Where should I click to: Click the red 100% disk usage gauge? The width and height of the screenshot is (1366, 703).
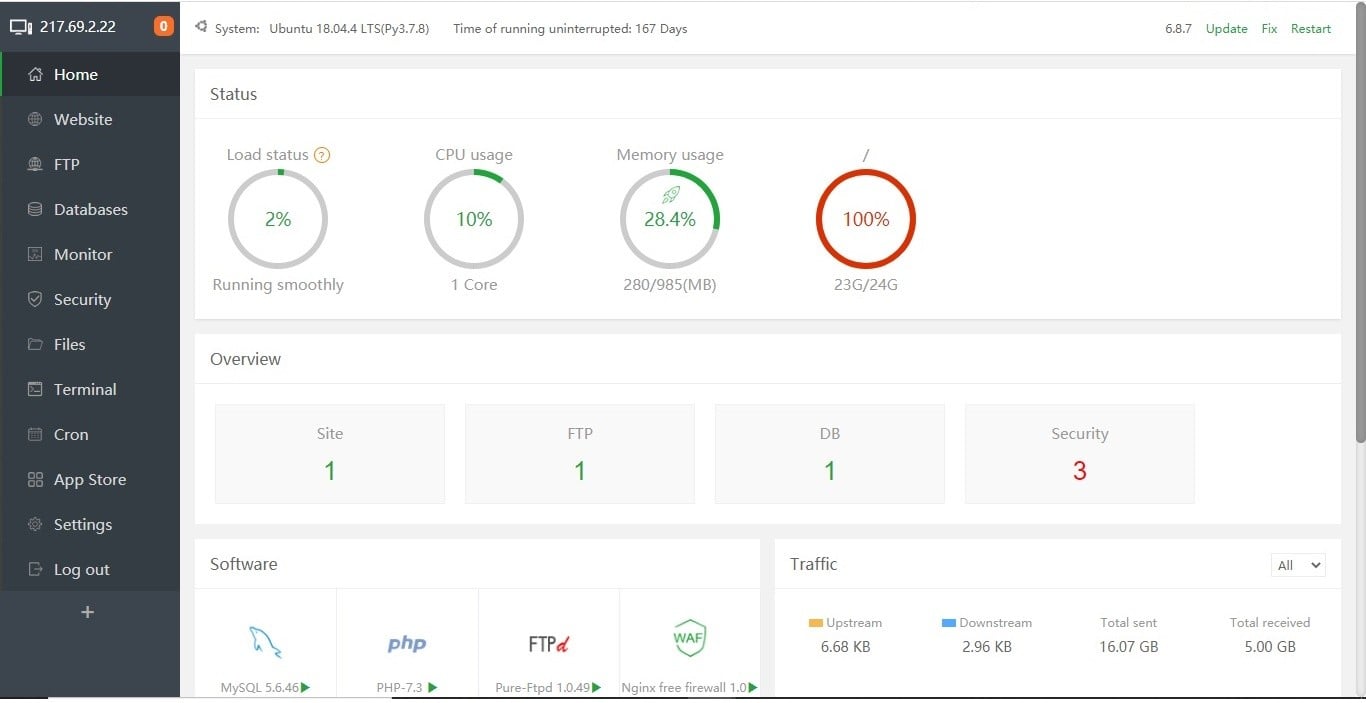click(x=866, y=219)
